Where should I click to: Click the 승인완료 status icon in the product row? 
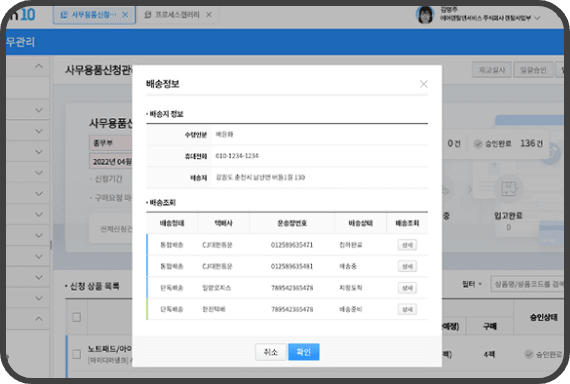pos(529,354)
